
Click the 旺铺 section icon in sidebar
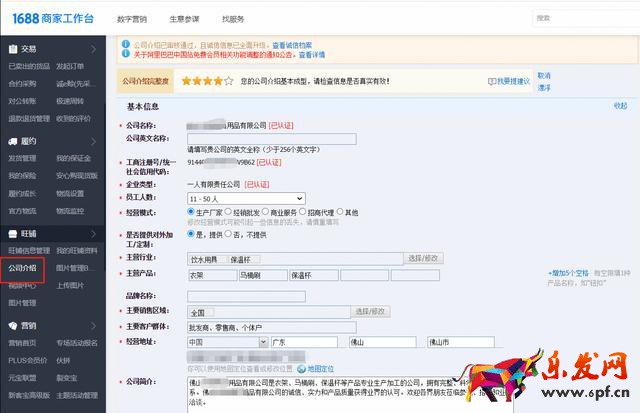pos(11,233)
